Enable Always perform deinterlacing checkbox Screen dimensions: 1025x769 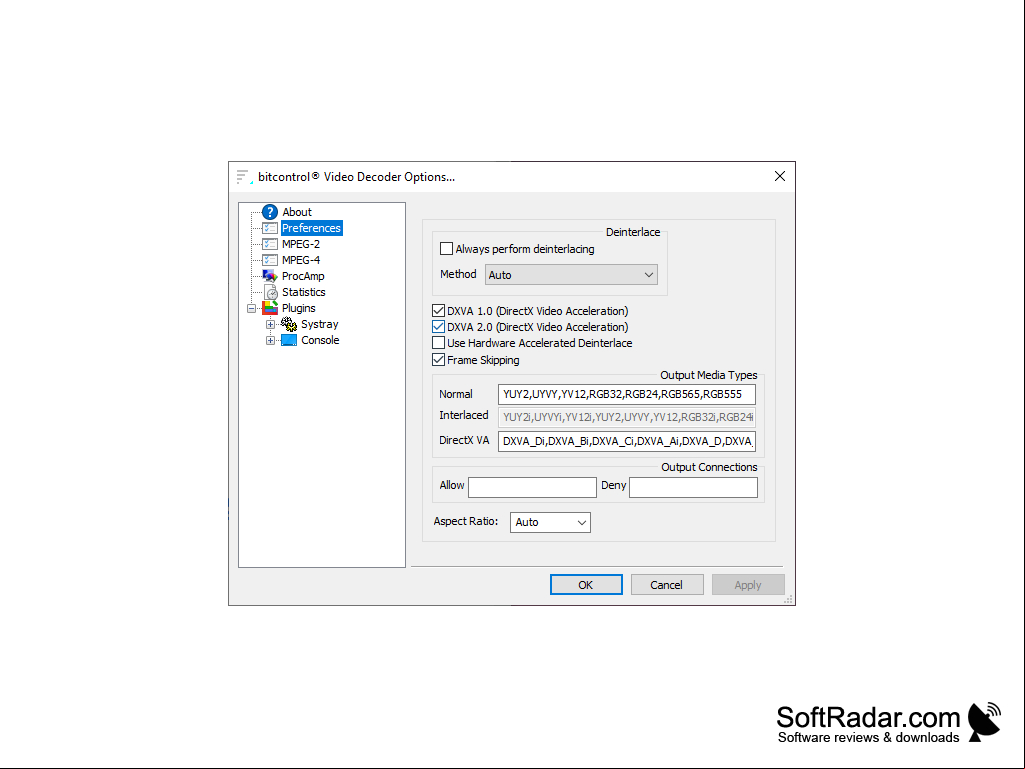point(446,248)
